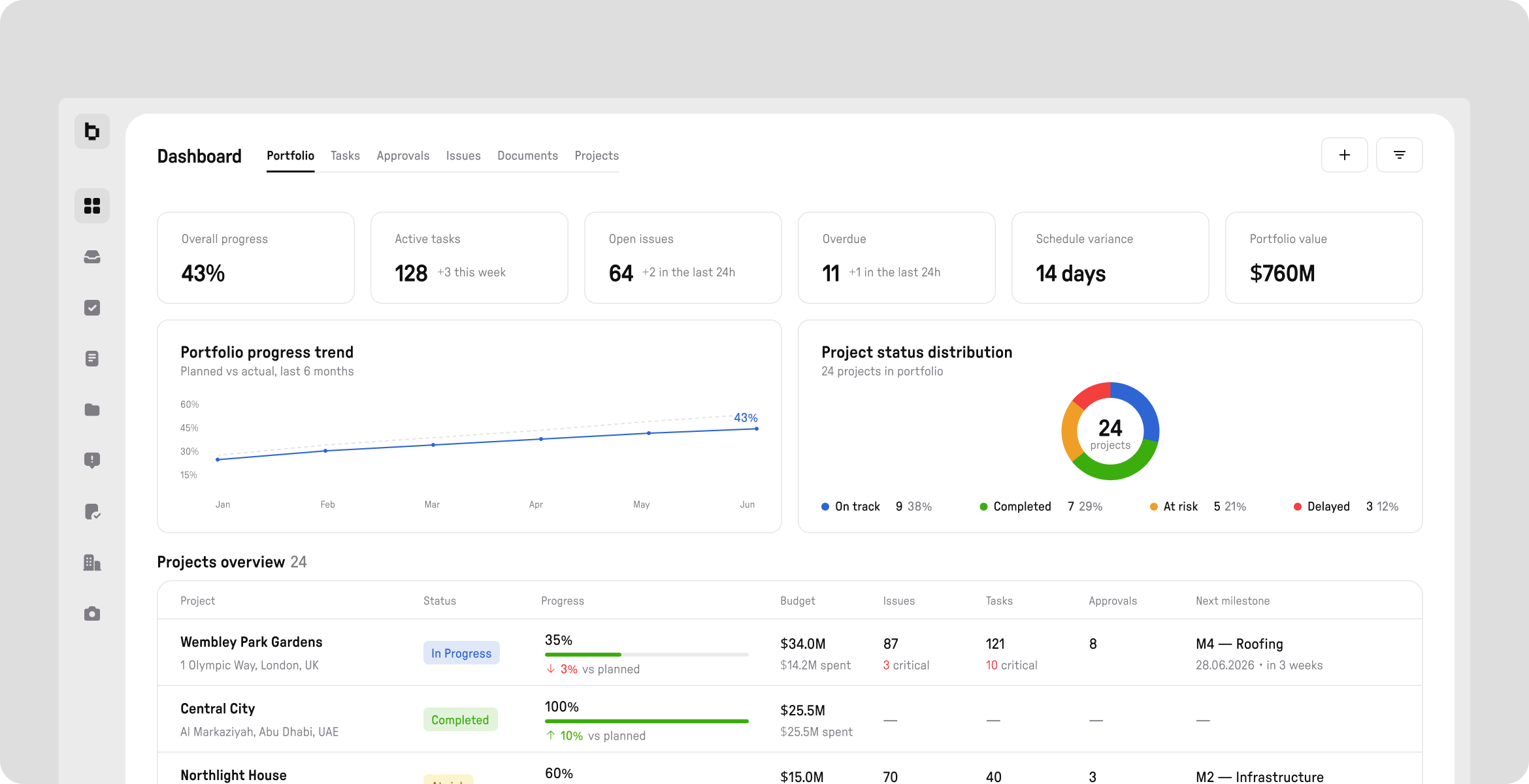Open the Open issues 64 card

pyautogui.click(x=683, y=257)
